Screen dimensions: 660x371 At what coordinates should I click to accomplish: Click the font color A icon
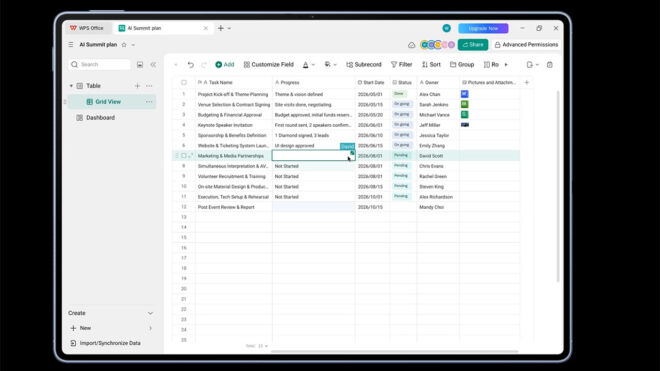[306, 64]
